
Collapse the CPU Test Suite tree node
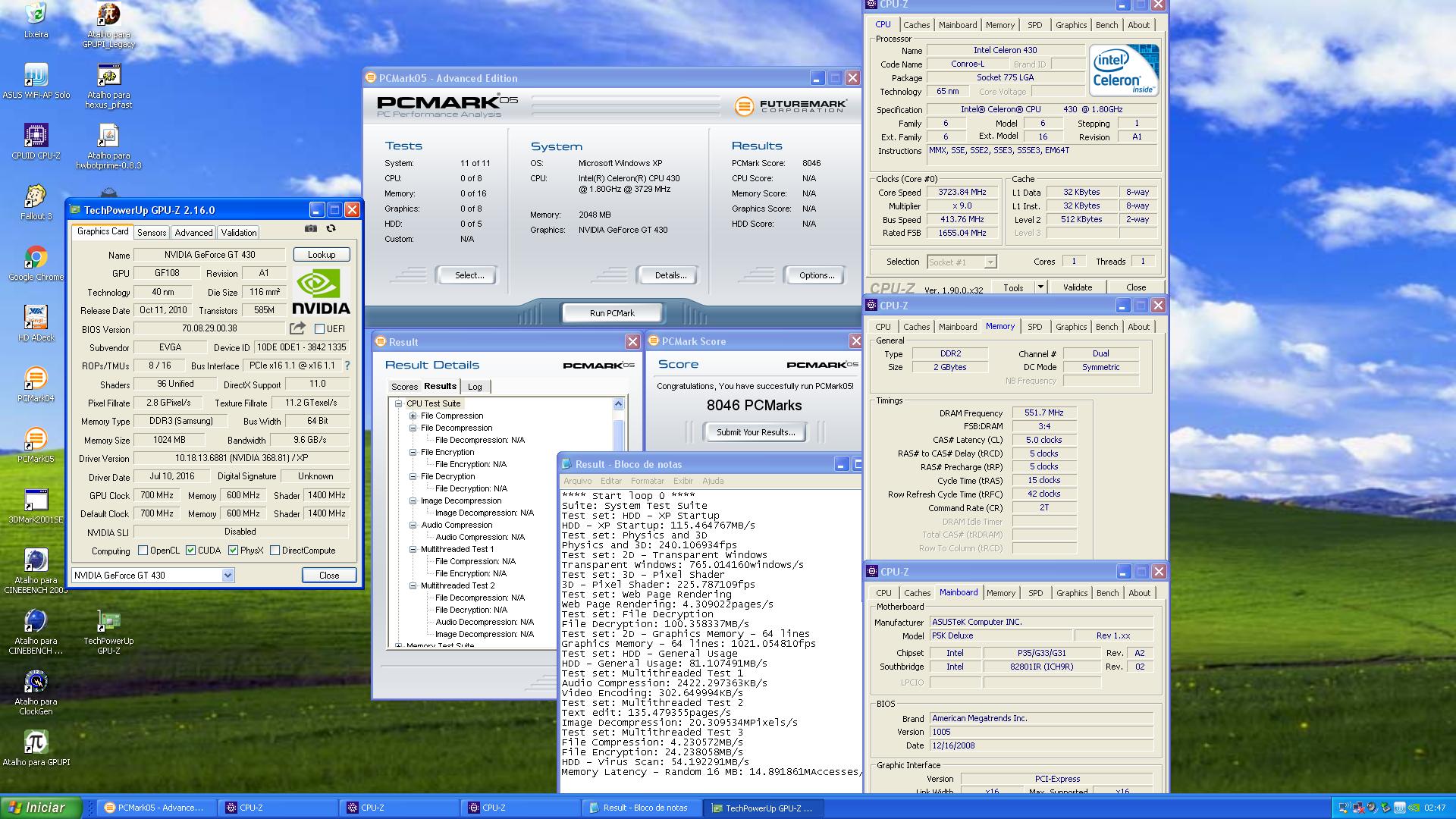click(398, 403)
